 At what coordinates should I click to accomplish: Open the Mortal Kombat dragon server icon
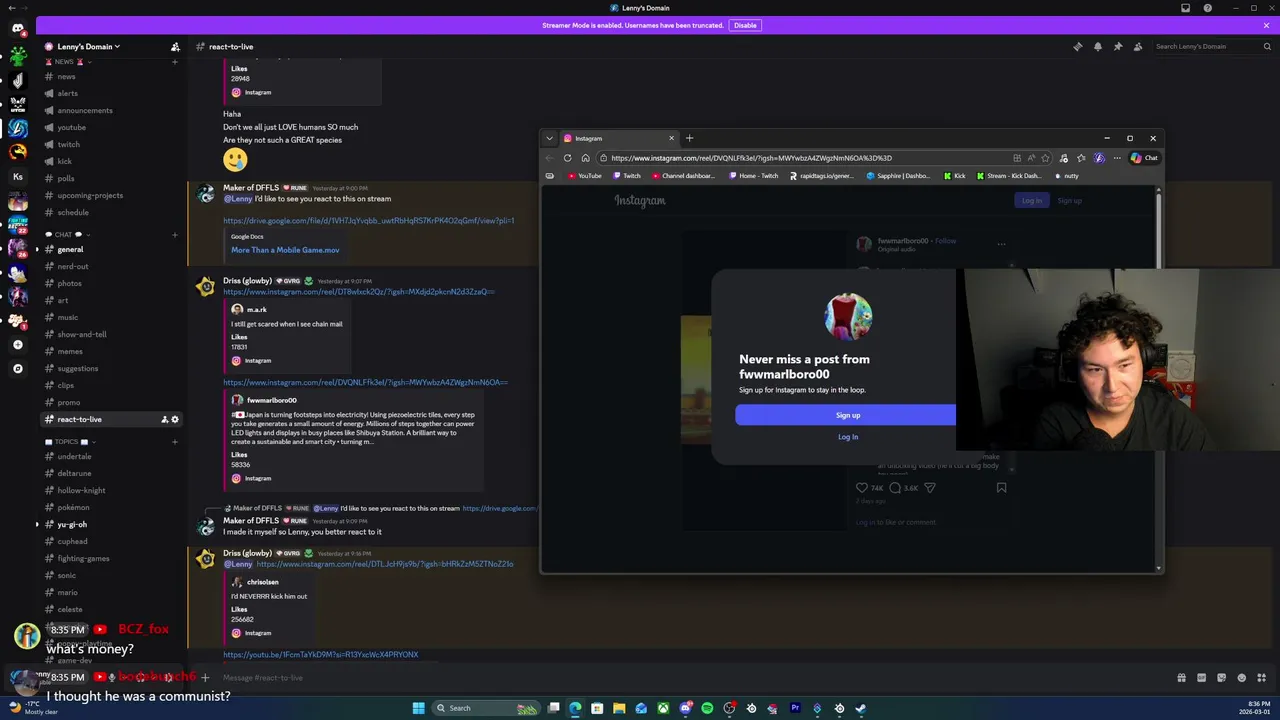coord(17,152)
